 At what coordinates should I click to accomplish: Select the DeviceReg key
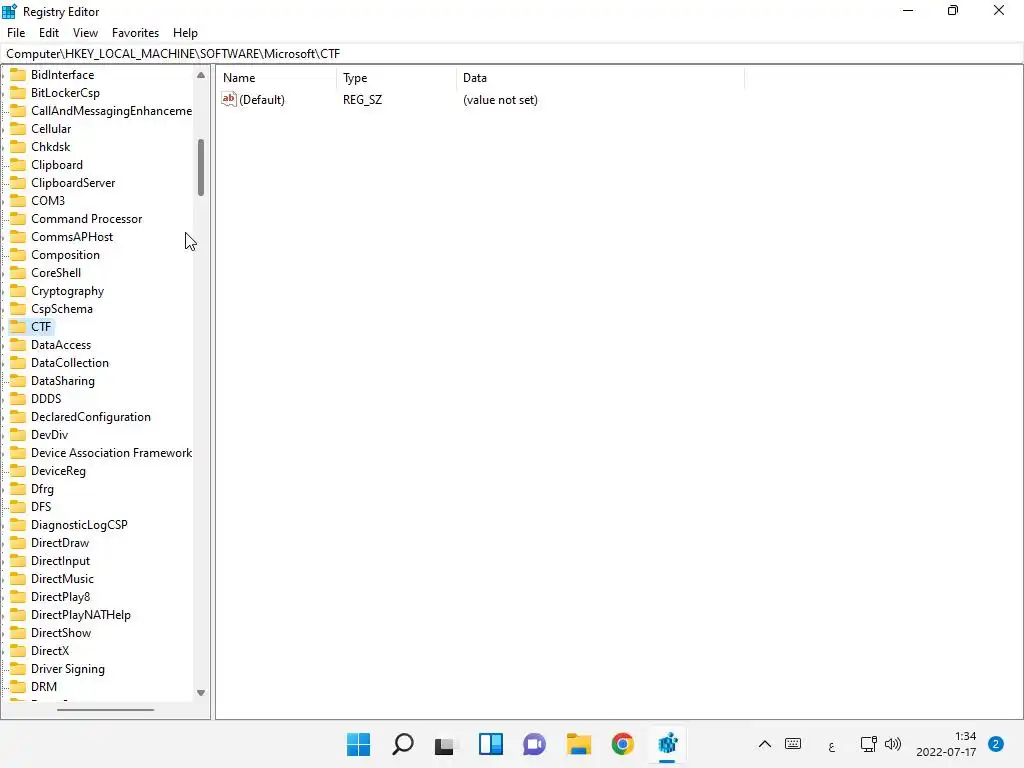click(58, 471)
